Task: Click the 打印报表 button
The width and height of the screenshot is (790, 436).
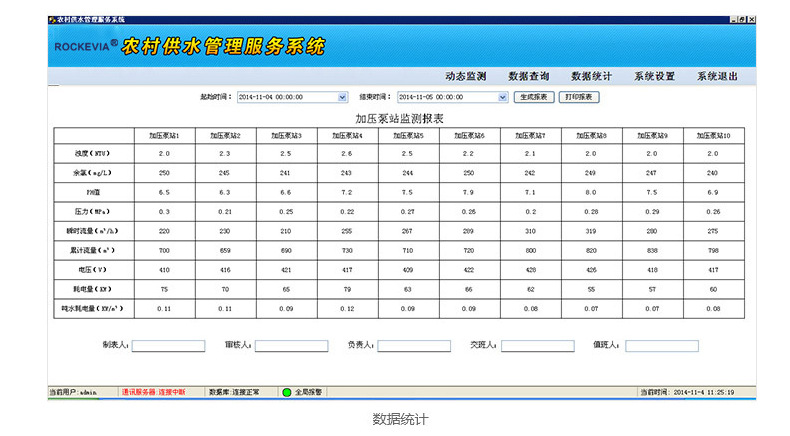Action: (579, 97)
